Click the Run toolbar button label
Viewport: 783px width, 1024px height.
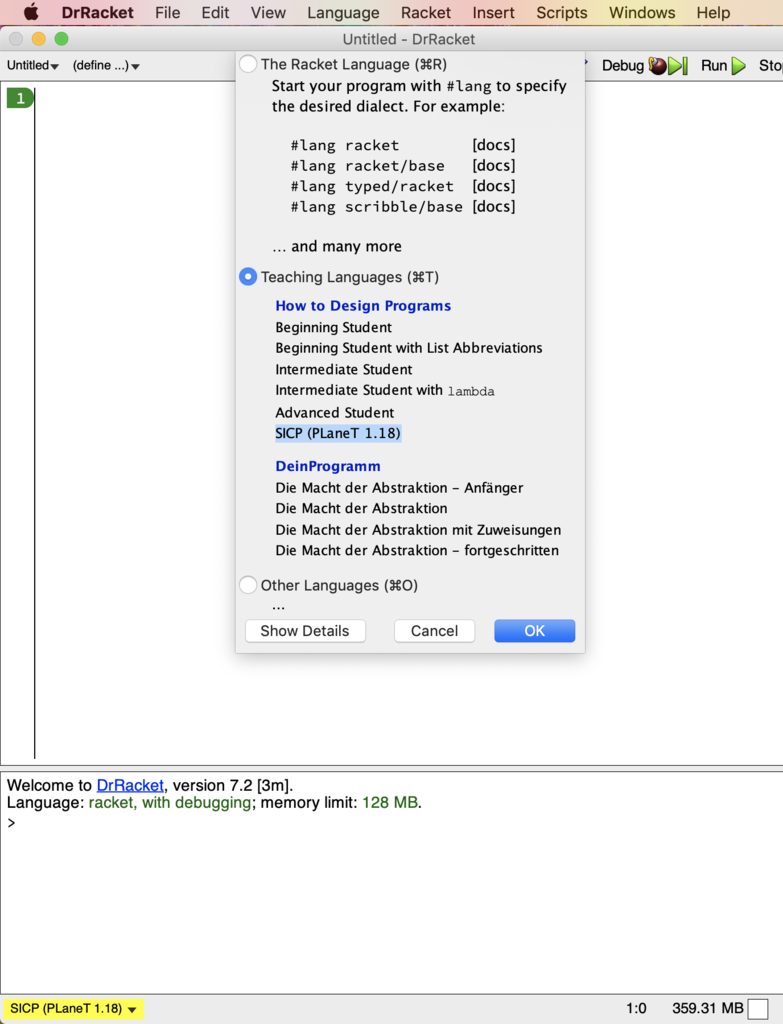pos(714,65)
